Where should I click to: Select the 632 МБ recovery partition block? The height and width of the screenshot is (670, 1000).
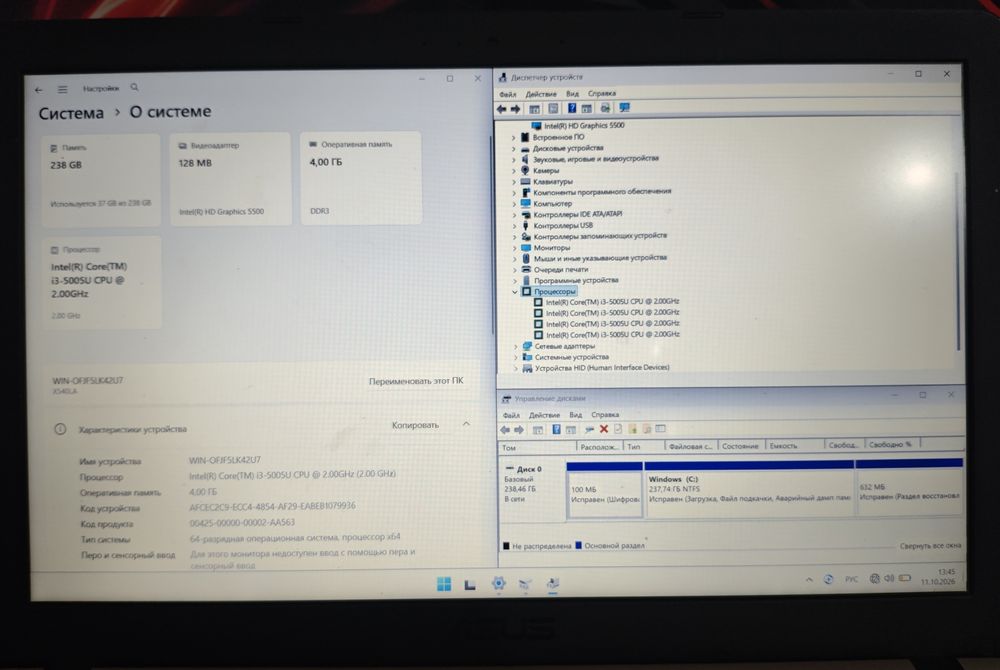tap(909, 486)
